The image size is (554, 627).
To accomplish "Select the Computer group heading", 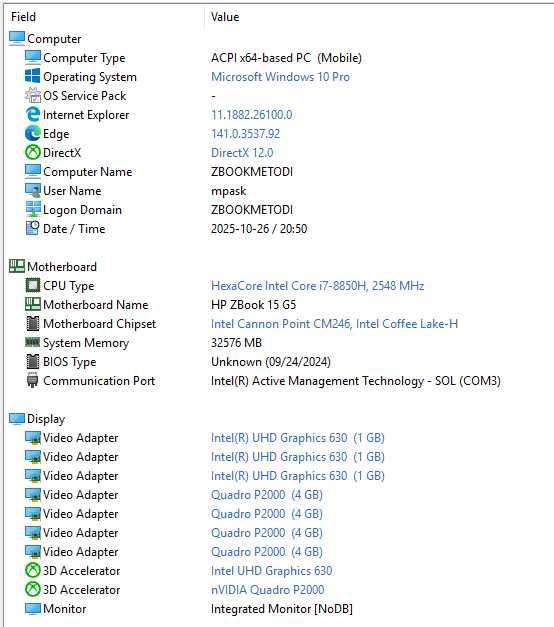I will click(x=54, y=39).
